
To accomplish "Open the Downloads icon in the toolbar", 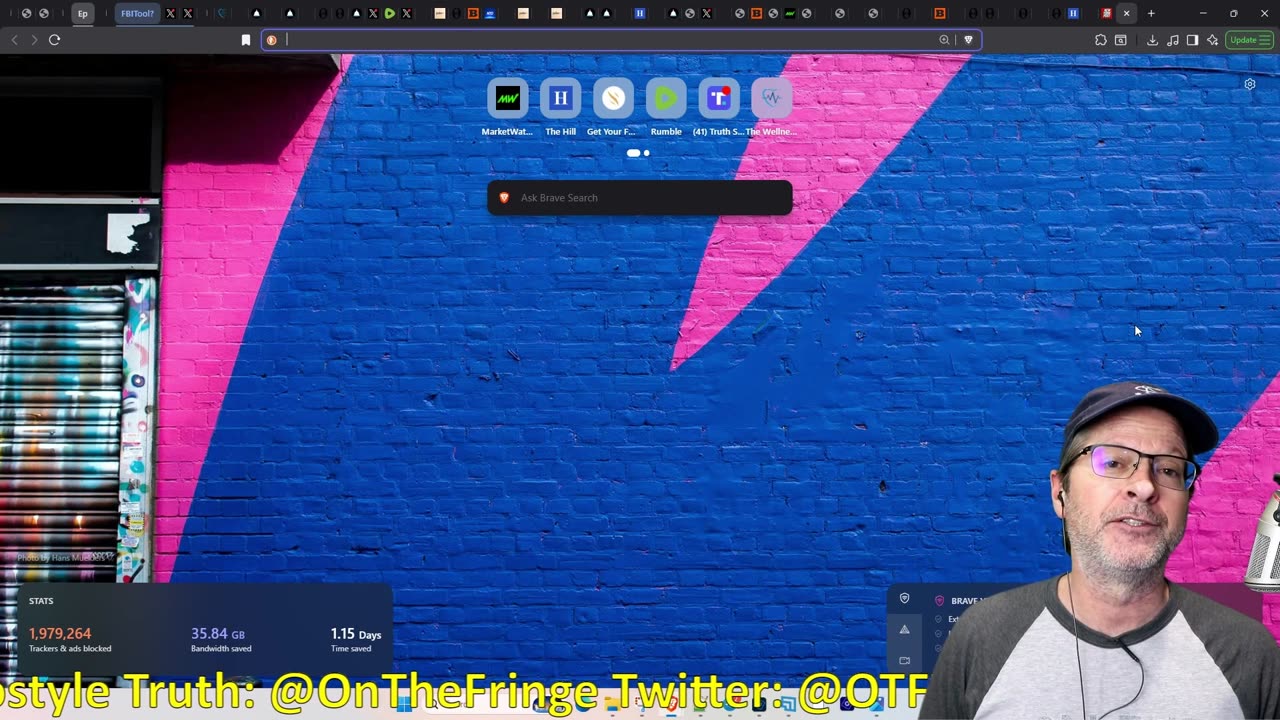I will click(1152, 40).
